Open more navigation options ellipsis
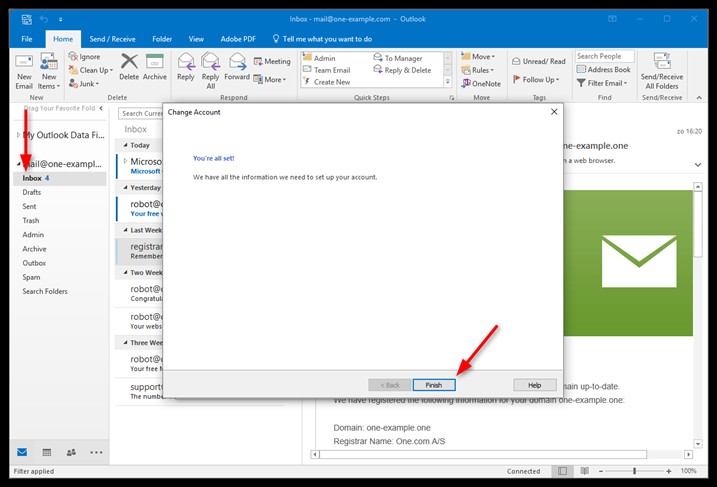Screen dimensions: 717x487 click(96, 452)
